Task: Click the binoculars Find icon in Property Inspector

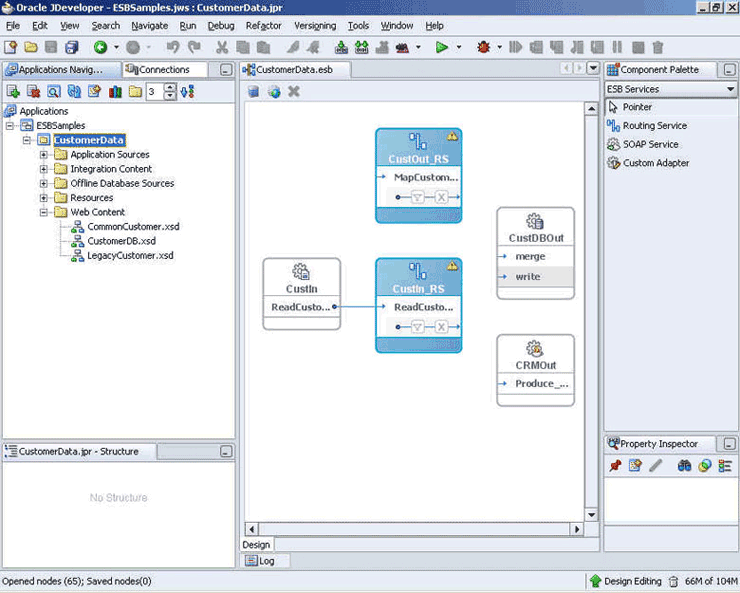Action: coord(684,466)
